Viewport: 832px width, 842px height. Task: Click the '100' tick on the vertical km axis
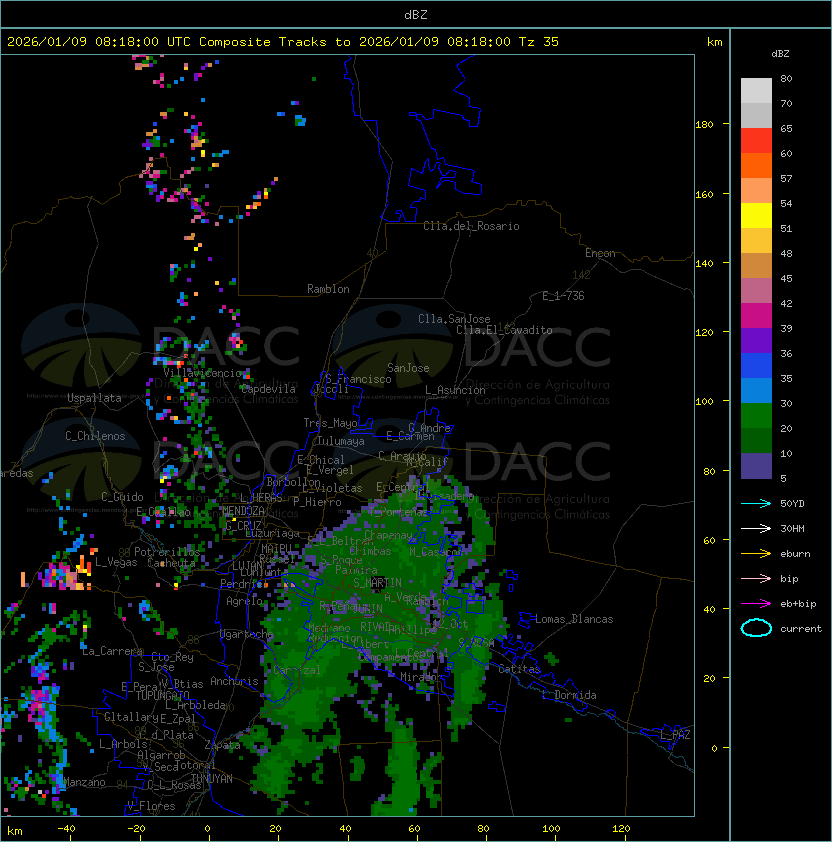[704, 402]
